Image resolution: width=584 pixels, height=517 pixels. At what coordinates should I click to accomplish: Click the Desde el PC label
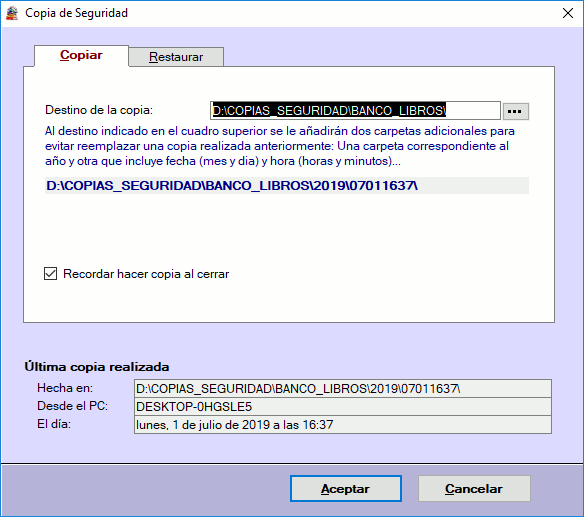pos(73,406)
